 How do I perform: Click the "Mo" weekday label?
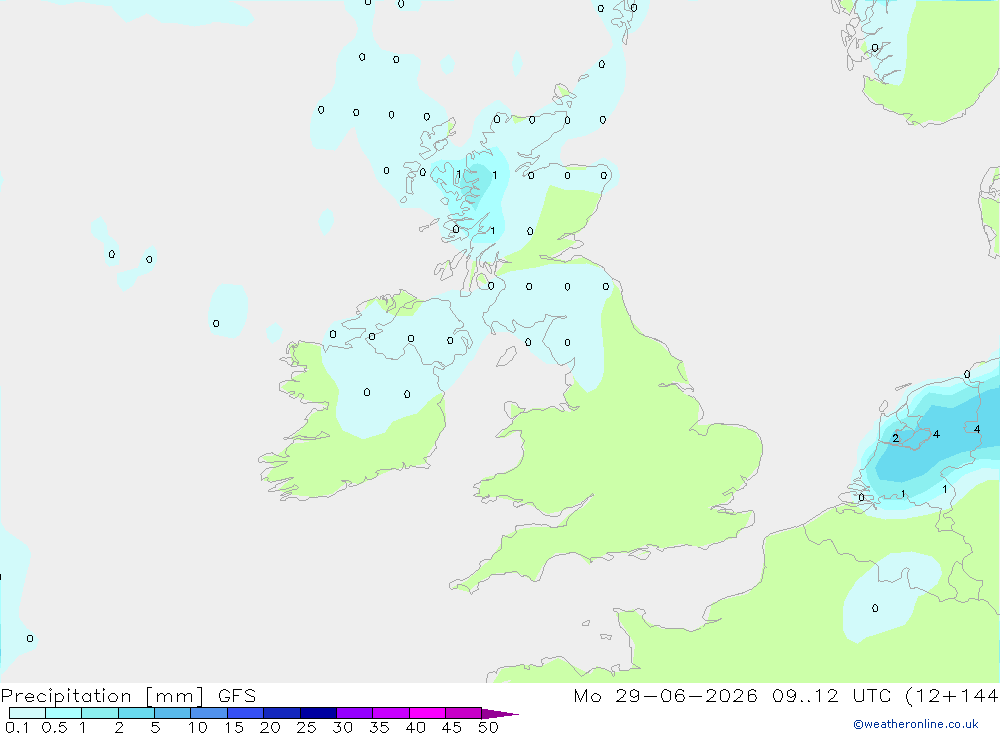coord(587,696)
